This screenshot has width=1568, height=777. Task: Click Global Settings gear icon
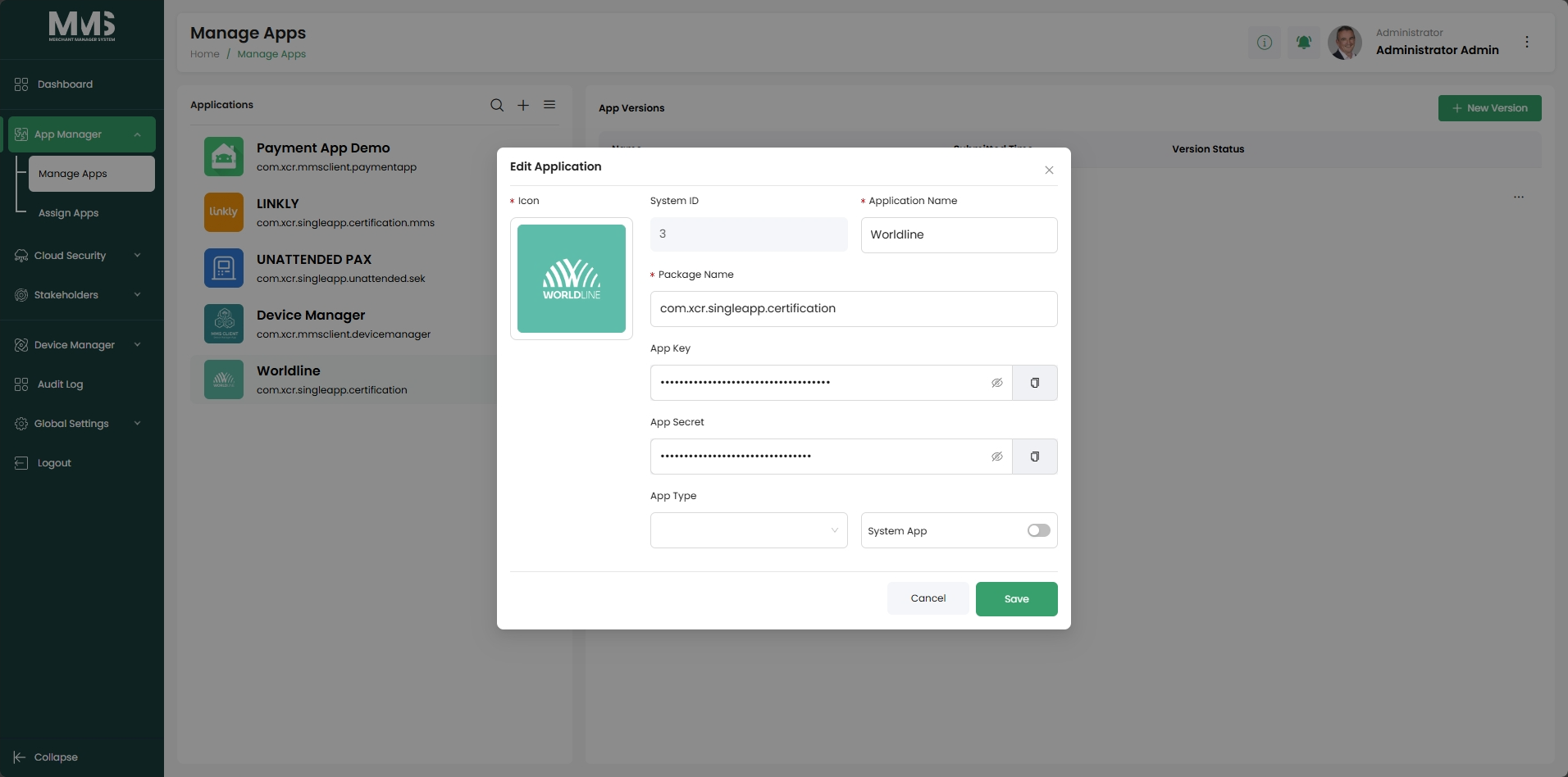(x=21, y=424)
